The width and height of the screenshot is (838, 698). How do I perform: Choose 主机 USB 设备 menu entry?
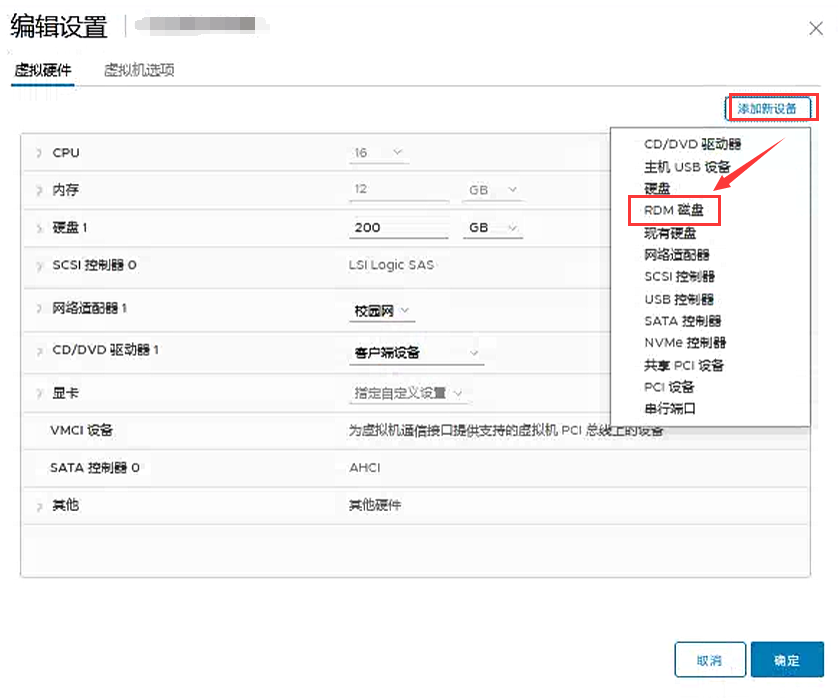coord(687,167)
